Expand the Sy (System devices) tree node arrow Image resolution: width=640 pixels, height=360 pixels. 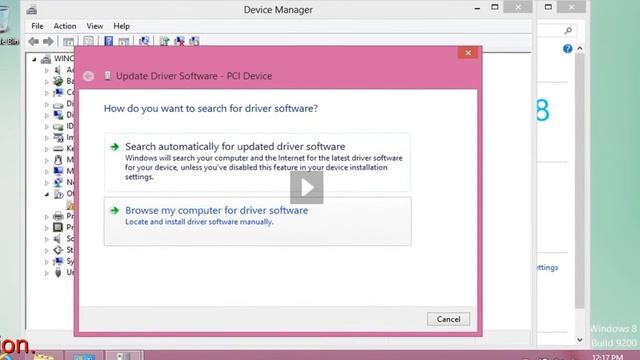47,261
